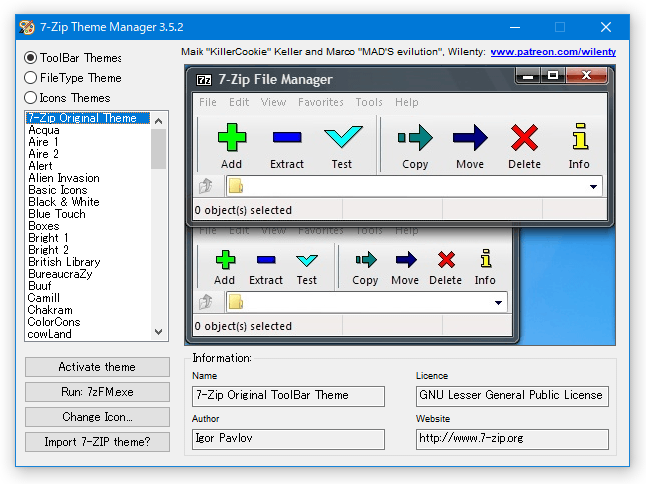Click the small cyan Test checkmark icon
646x484 pixels.
(307, 260)
